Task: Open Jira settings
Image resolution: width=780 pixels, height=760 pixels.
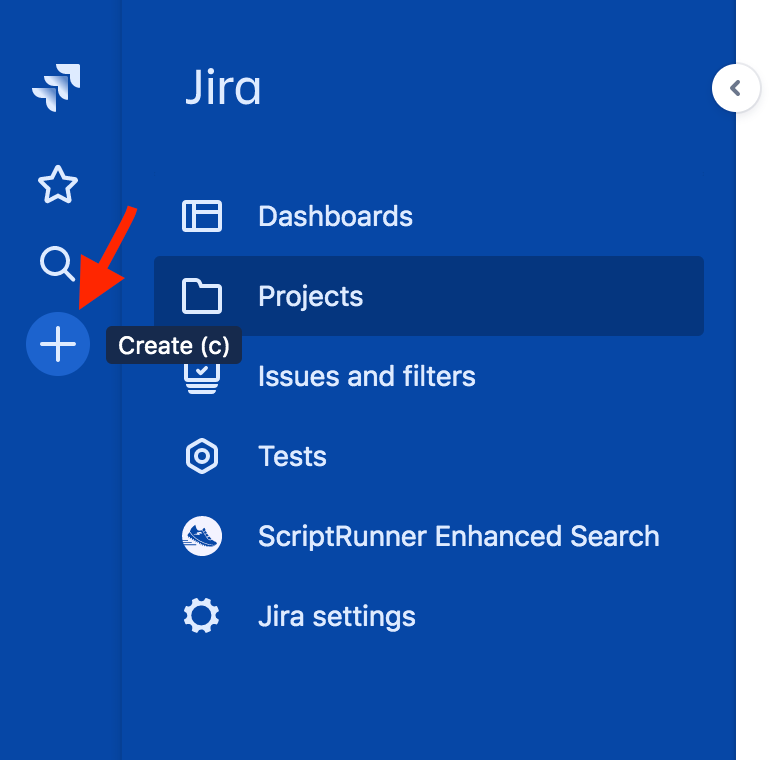Action: [429, 616]
